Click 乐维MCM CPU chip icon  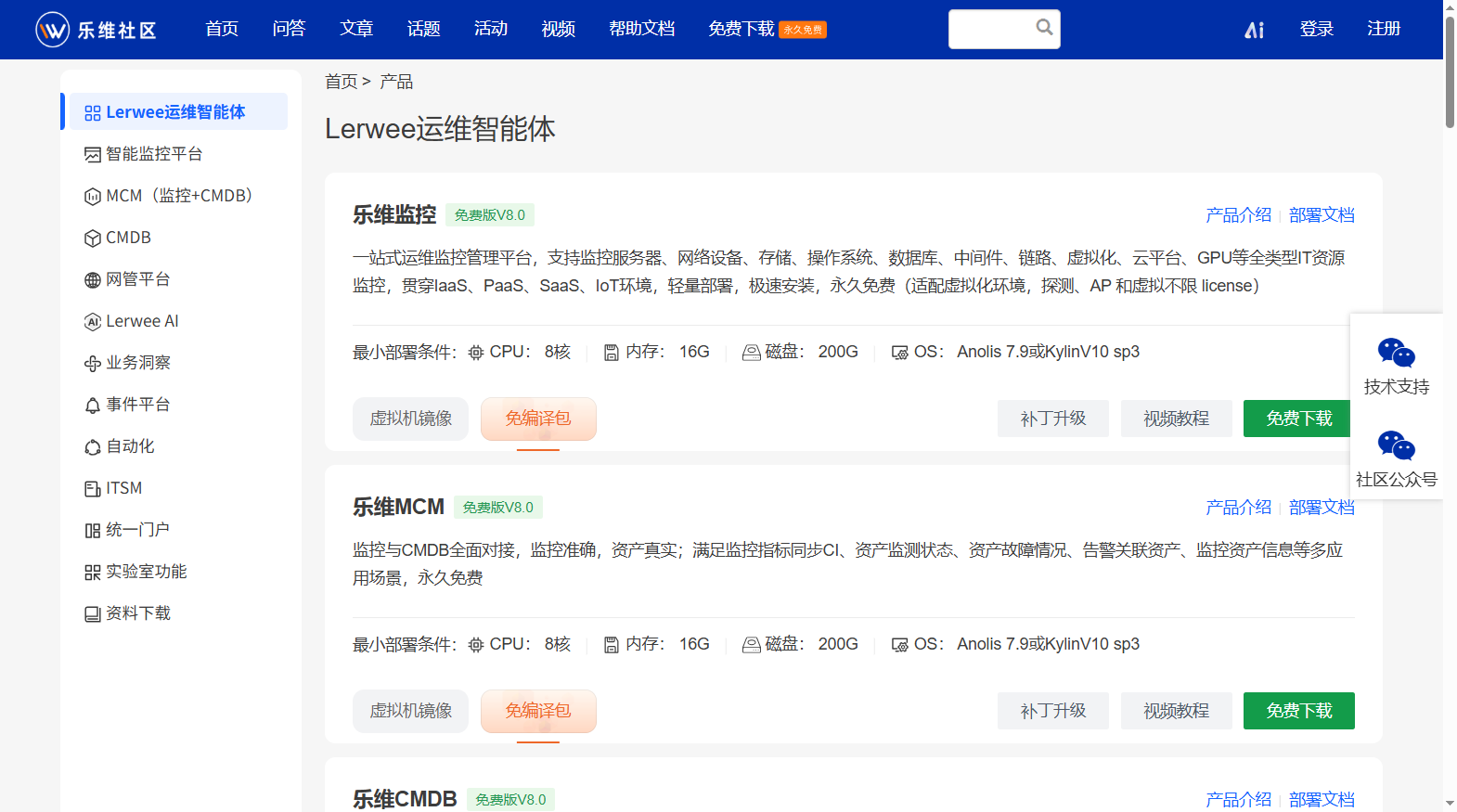coord(476,645)
